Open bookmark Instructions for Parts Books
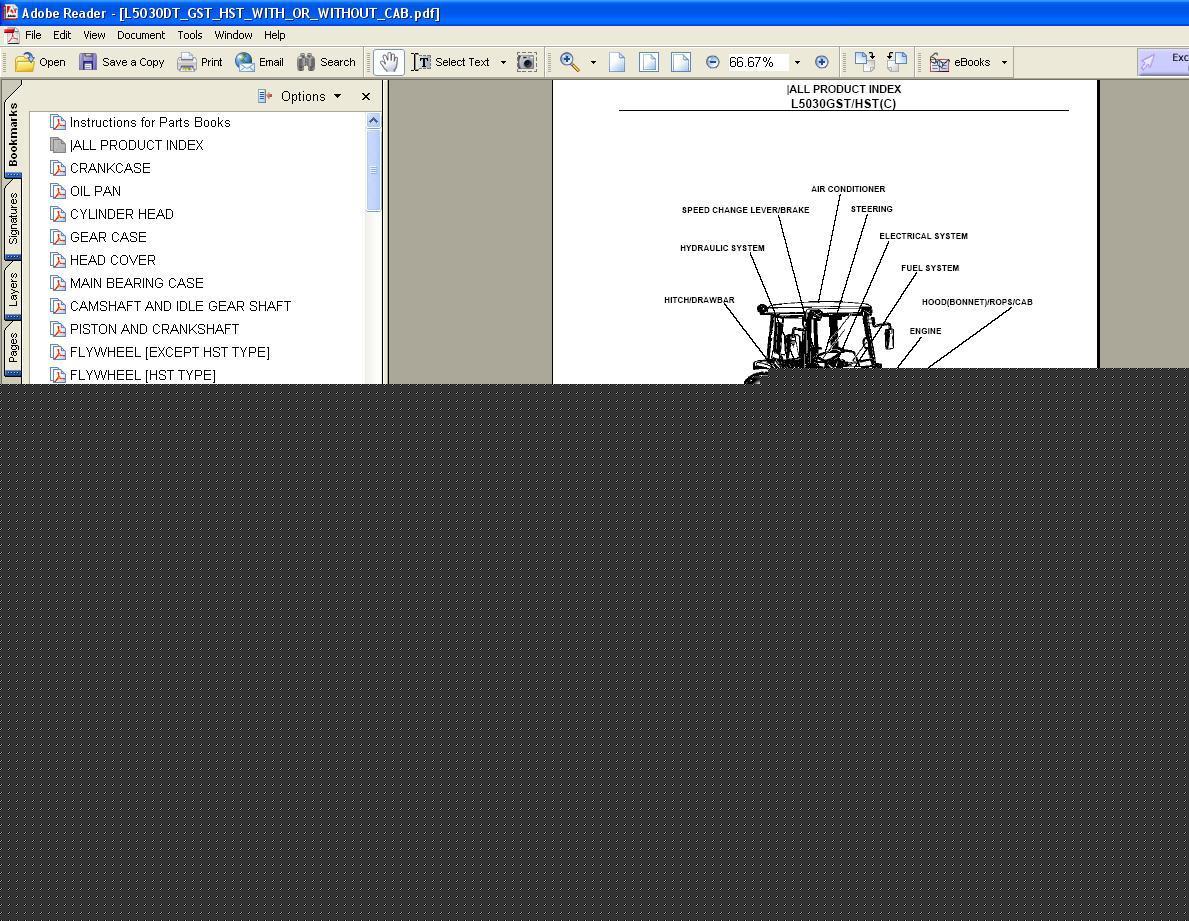The image size is (1189, 921). click(x=150, y=123)
